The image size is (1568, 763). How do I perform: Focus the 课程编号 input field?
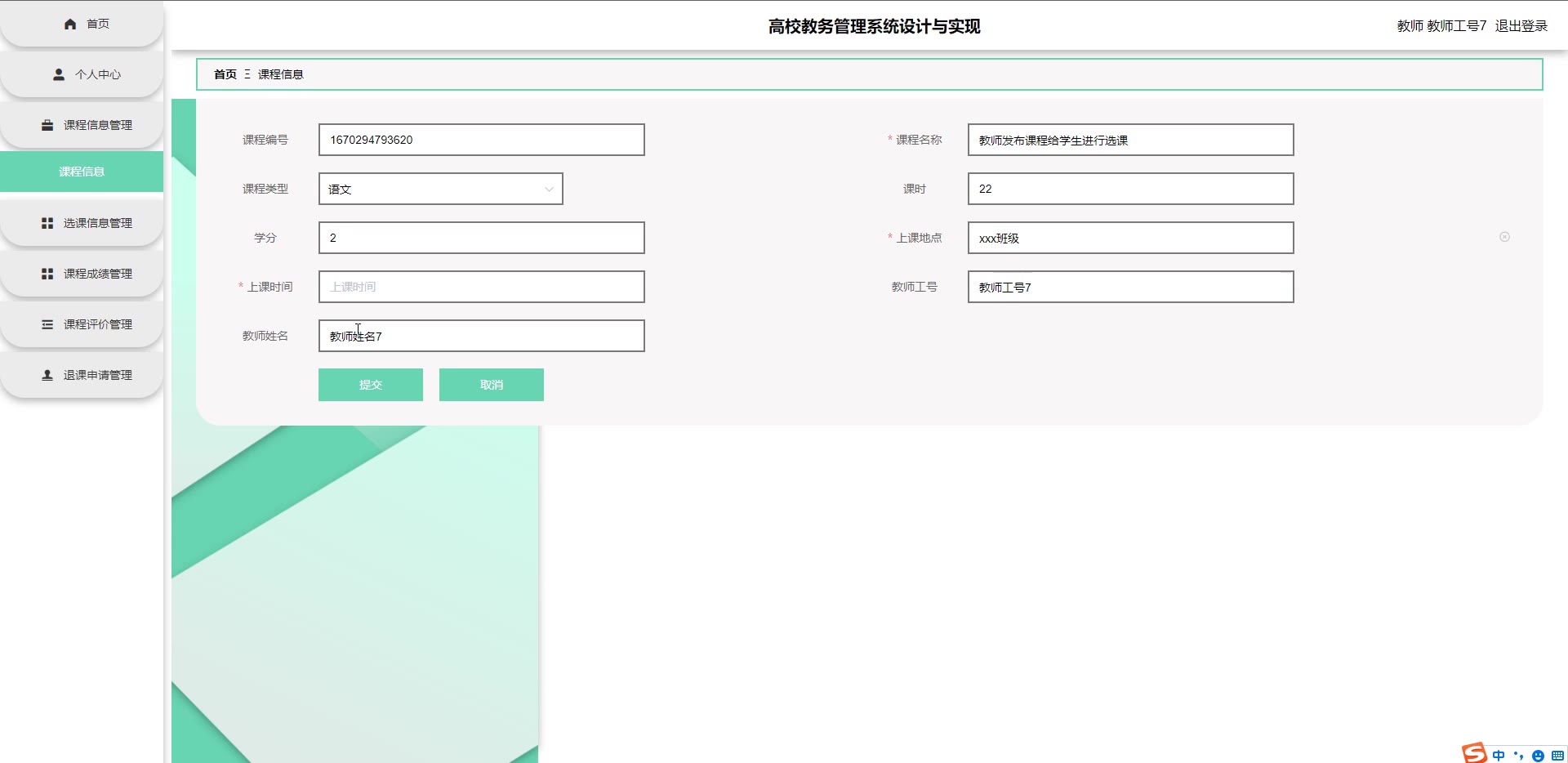click(x=482, y=140)
